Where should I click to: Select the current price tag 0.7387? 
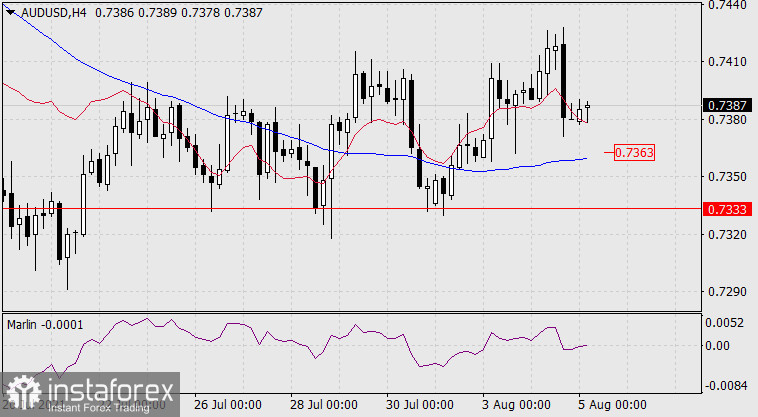click(x=723, y=105)
